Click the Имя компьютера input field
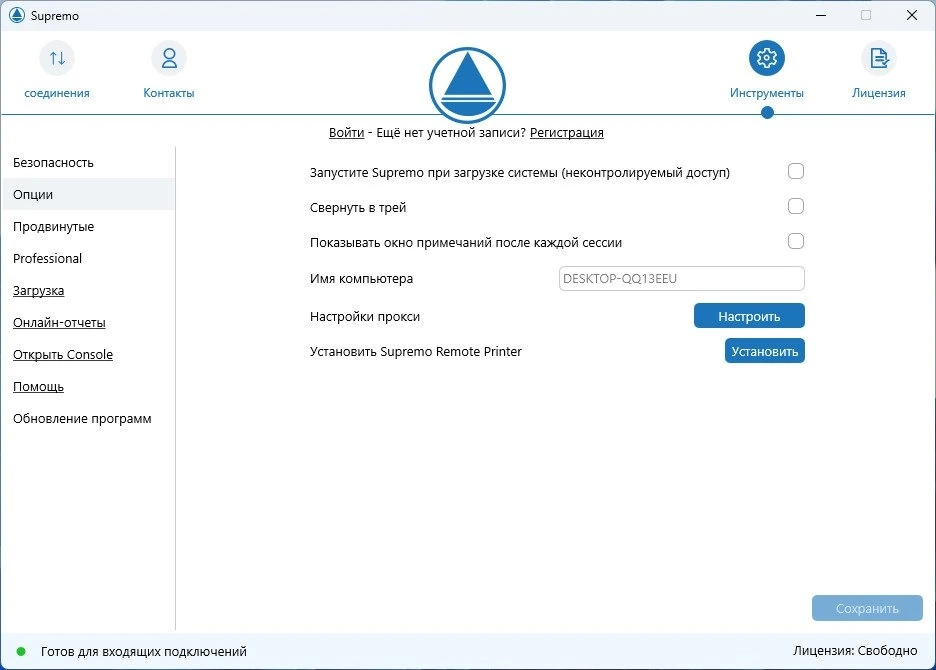This screenshot has width=936, height=670. tap(682, 279)
